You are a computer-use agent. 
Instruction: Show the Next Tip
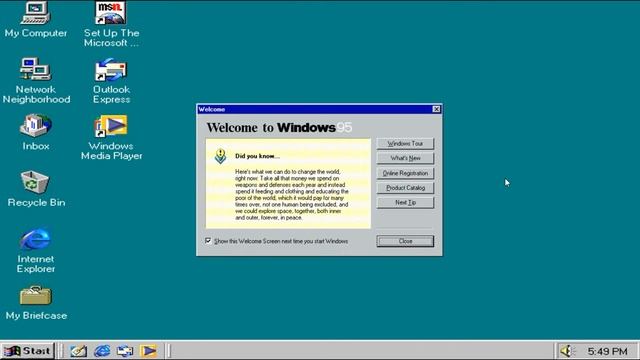[405, 202]
